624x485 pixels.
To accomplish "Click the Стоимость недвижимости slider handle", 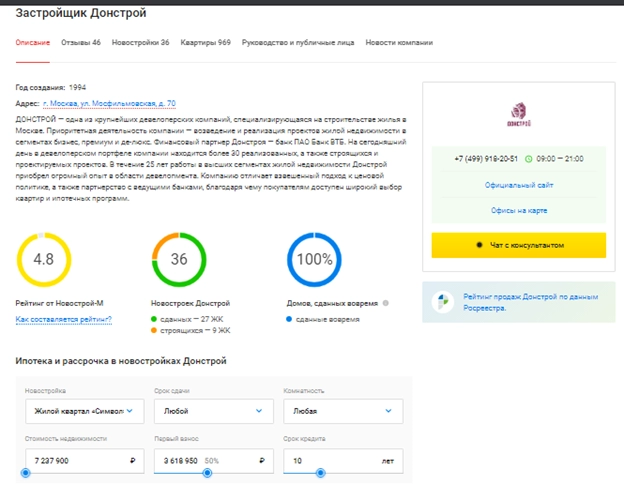I will click(25, 473).
